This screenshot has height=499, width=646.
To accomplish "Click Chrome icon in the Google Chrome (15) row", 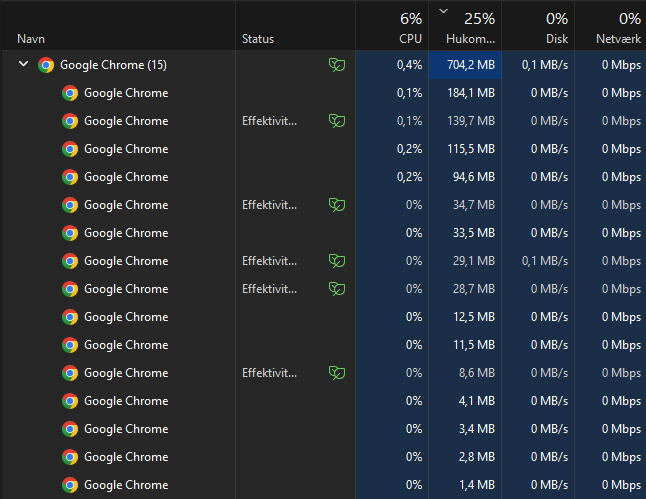I will coord(46,65).
